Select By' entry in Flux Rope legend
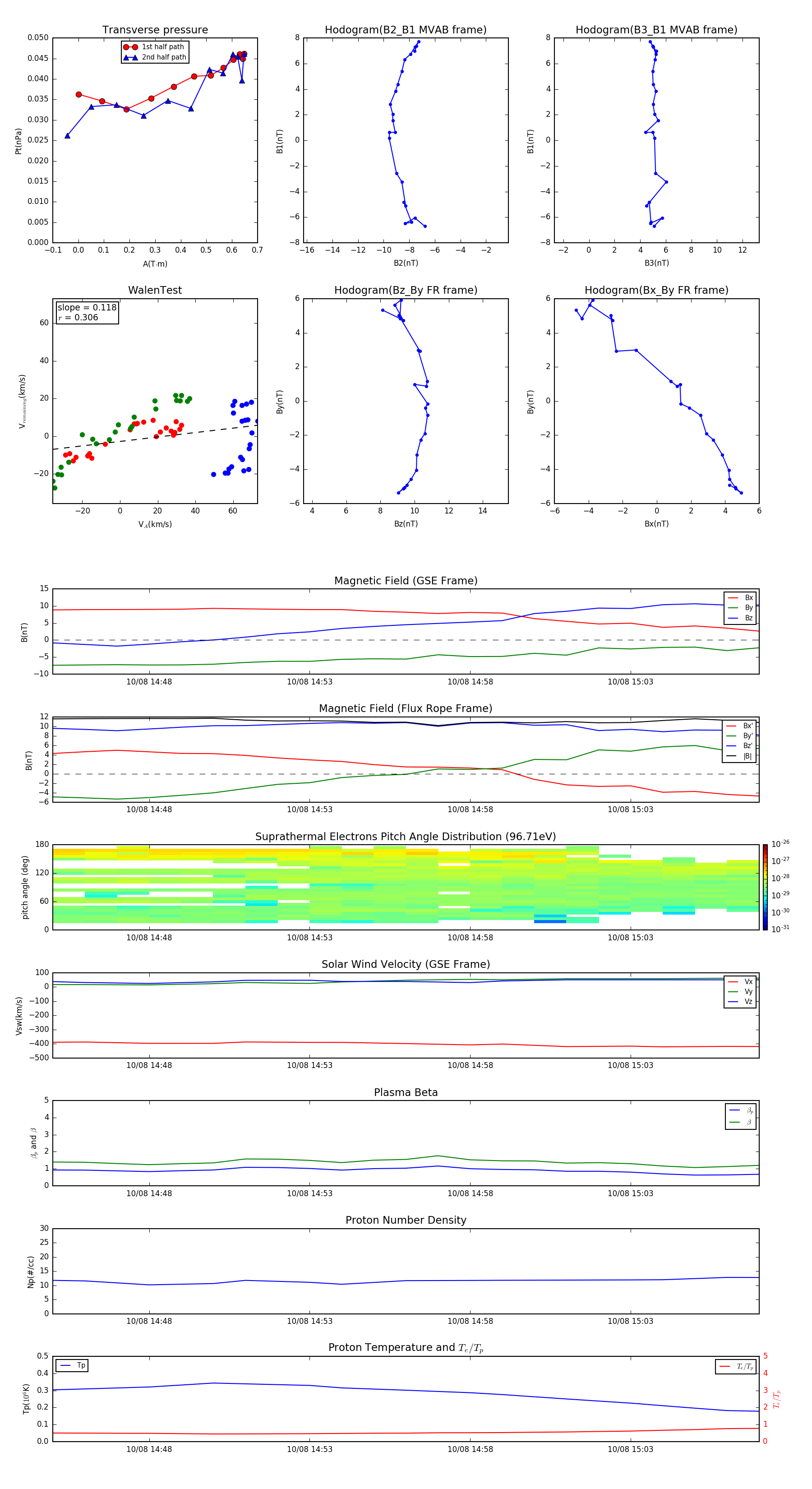812x1489 pixels. click(739, 736)
